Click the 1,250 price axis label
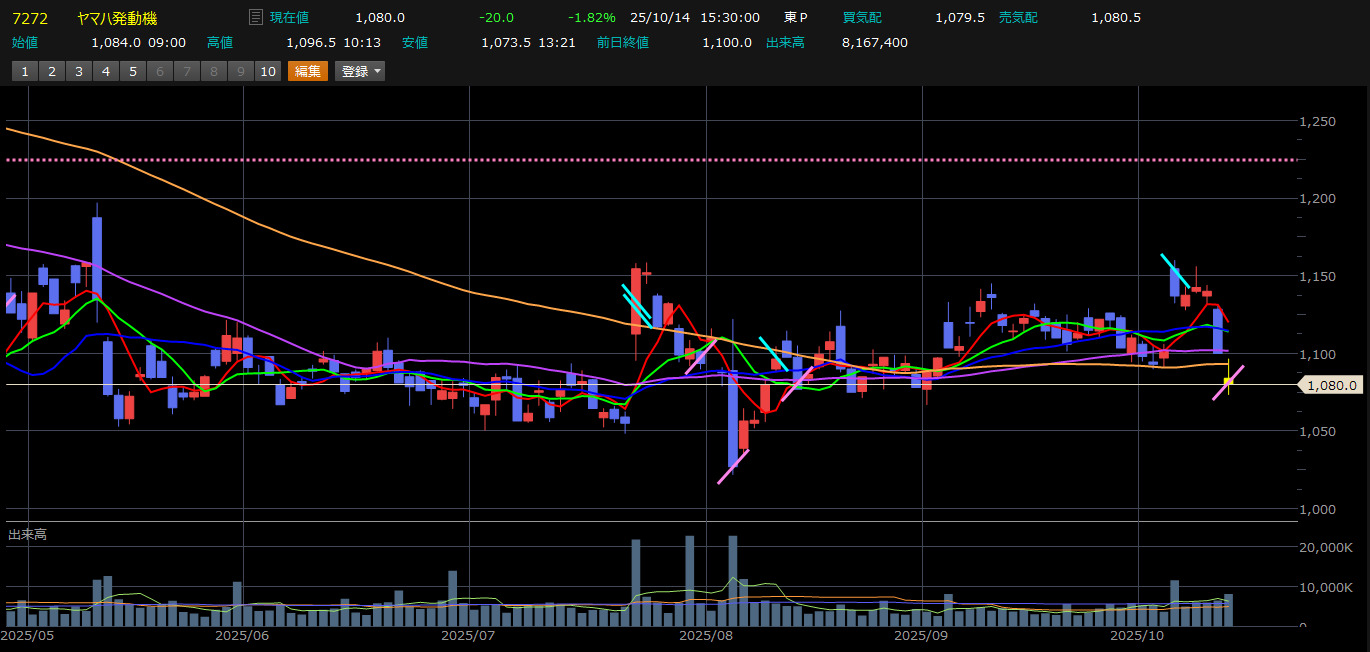Viewport: 1370px width, 652px height. [1317, 122]
